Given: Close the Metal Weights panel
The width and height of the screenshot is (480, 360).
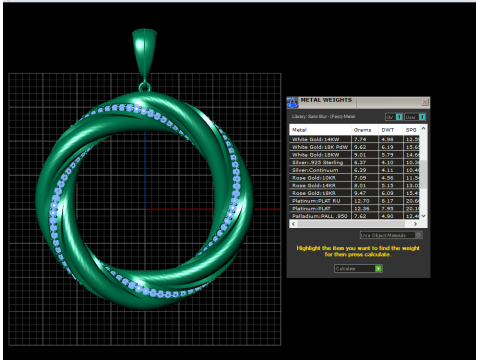Looking at the screenshot, I should tap(425, 102).
